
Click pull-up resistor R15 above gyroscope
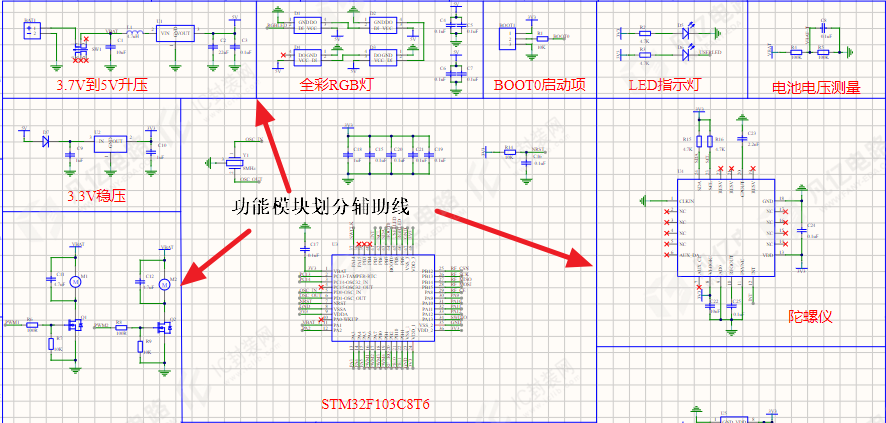[x=698, y=140]
